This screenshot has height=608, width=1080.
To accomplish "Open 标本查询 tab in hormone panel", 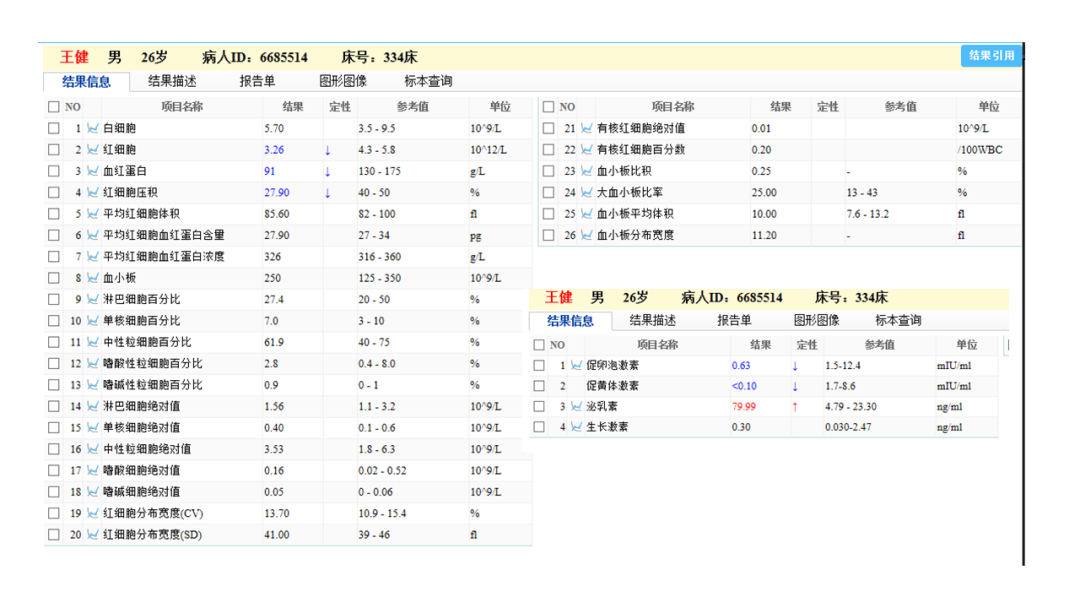I will [x=898, y=320].
